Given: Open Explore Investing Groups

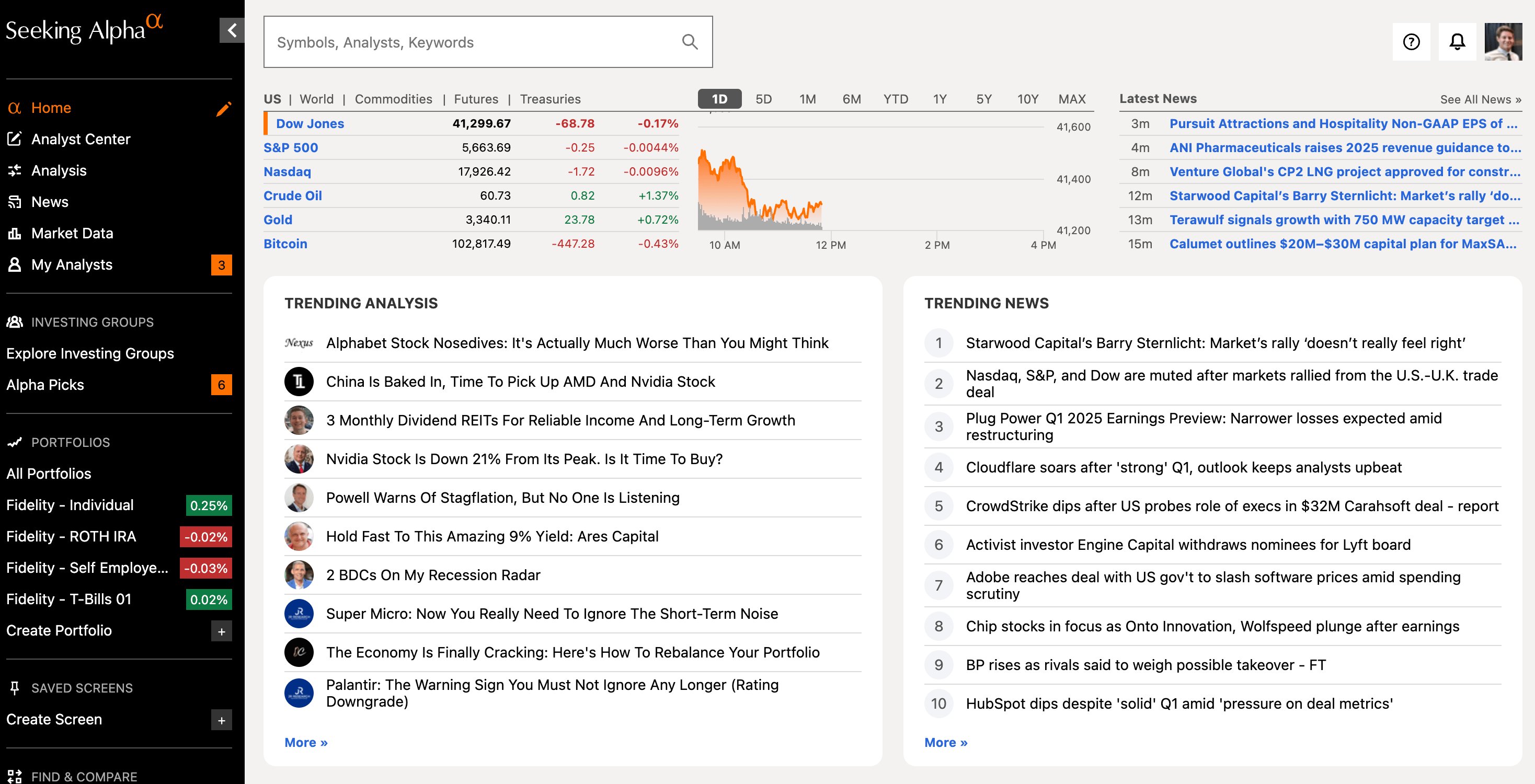Looking at the screenshot, I should pos(90,353).
